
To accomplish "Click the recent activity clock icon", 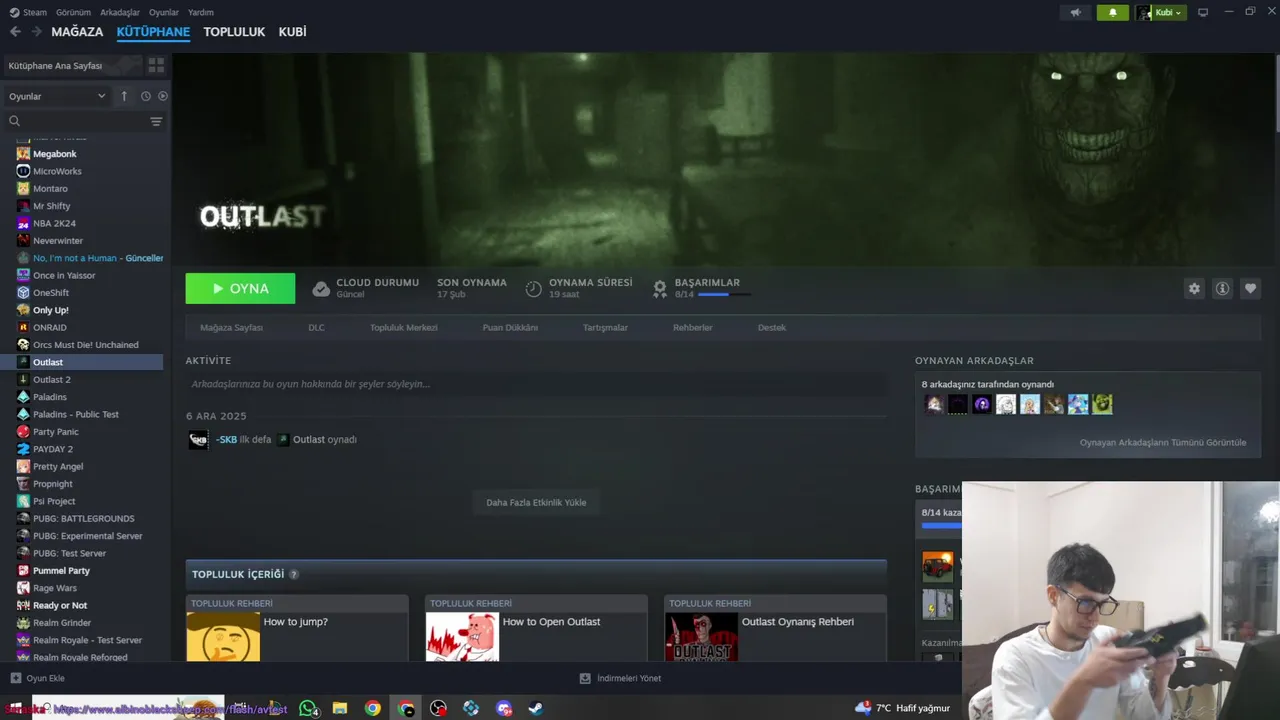I will pyautogui.click(x=145, y=96).
